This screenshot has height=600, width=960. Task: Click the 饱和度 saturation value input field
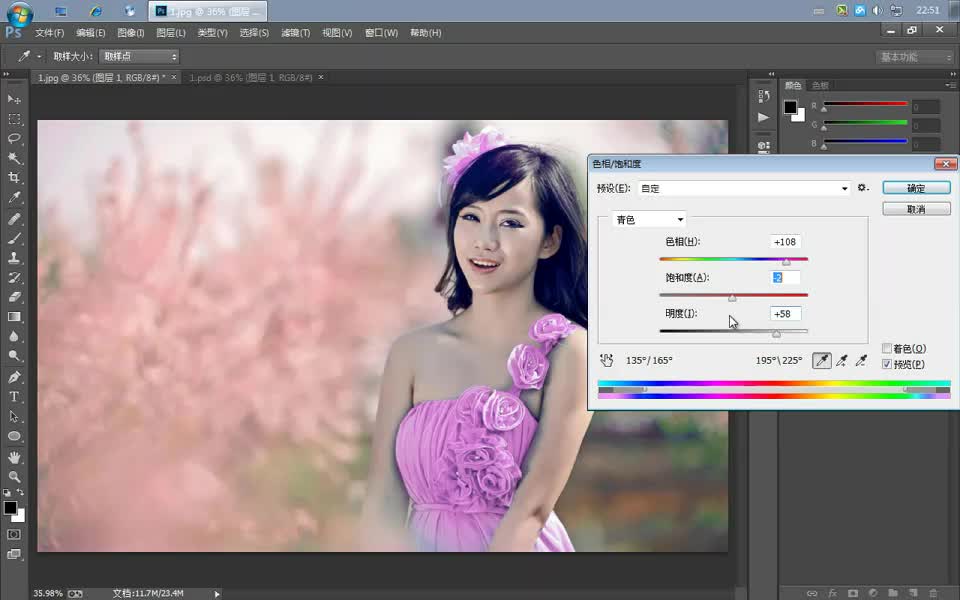[x=786, y=277]
